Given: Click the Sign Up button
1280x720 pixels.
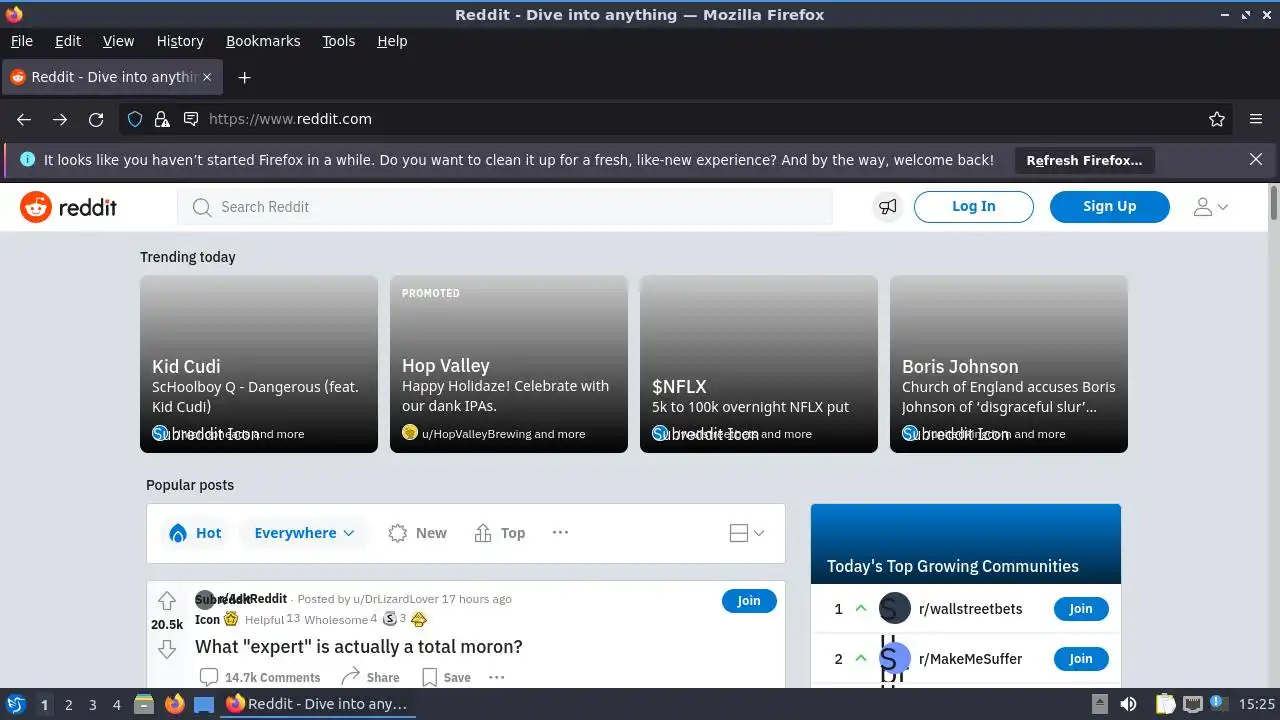Looking at the screenshot, I should coord(1110,207).
